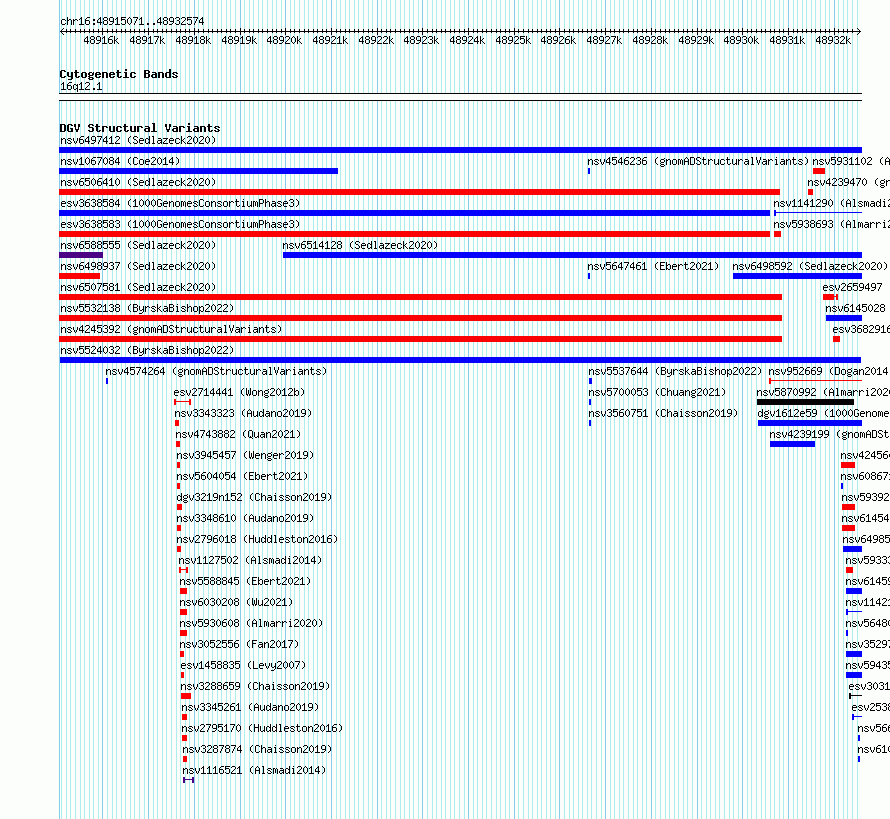Viewport: 890px width, 819px height.
Task: Click the esv3638583 (1000GenomesConsortiumPhase3) label
Action: (180, 224)
